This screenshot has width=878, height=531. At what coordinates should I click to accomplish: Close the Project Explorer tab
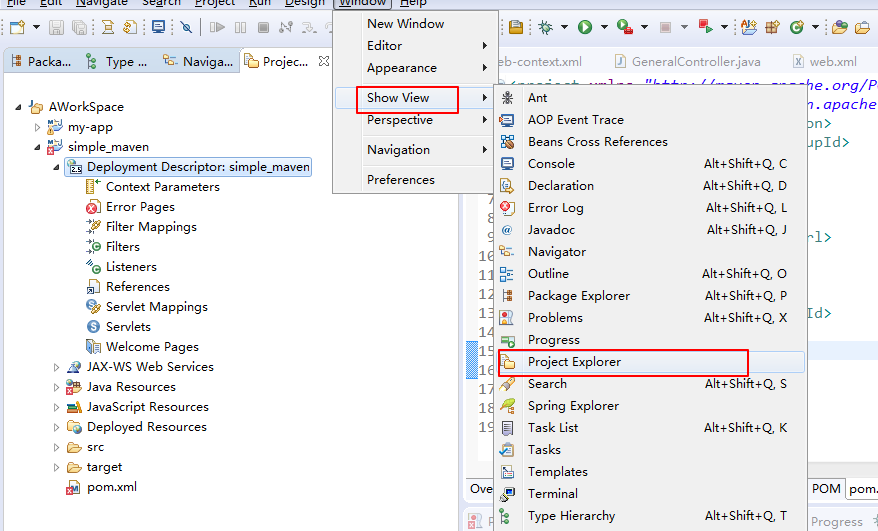coord(324,61)
